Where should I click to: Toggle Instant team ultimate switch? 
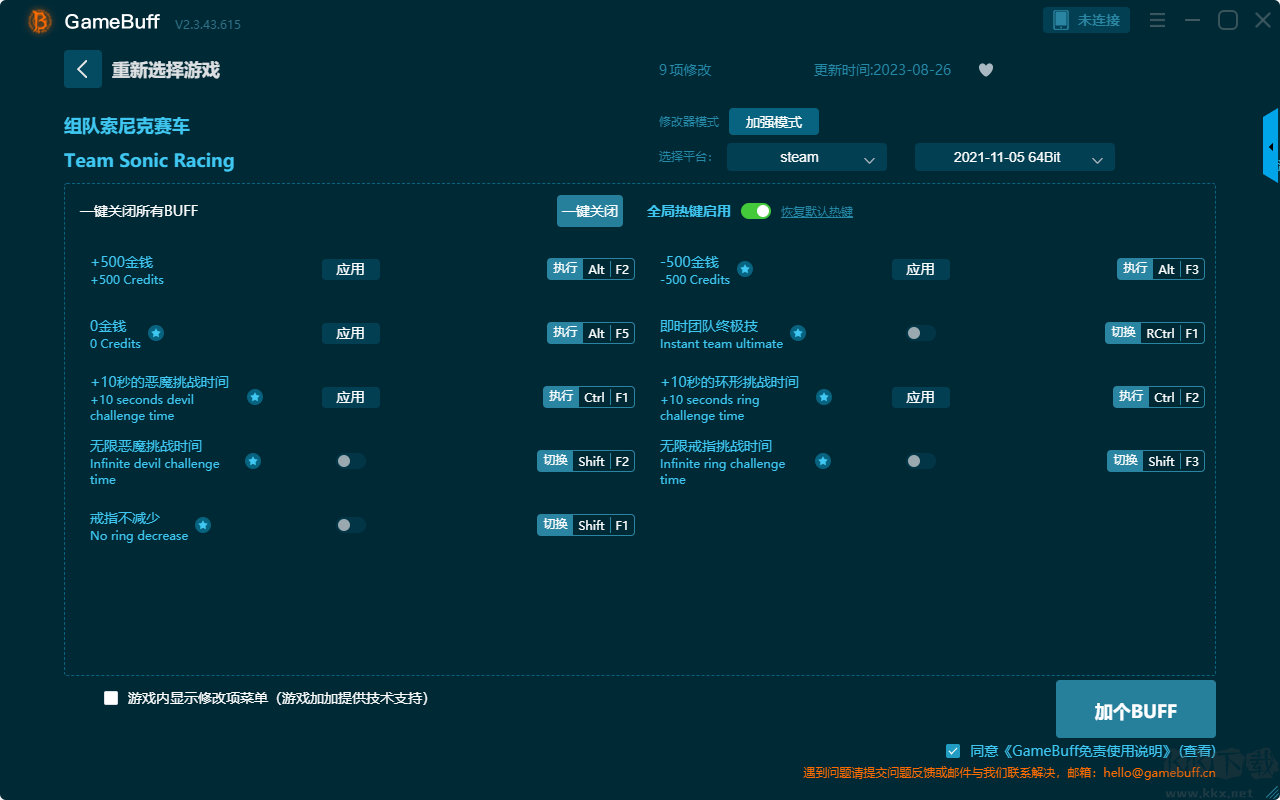click(x=921, y=333)
